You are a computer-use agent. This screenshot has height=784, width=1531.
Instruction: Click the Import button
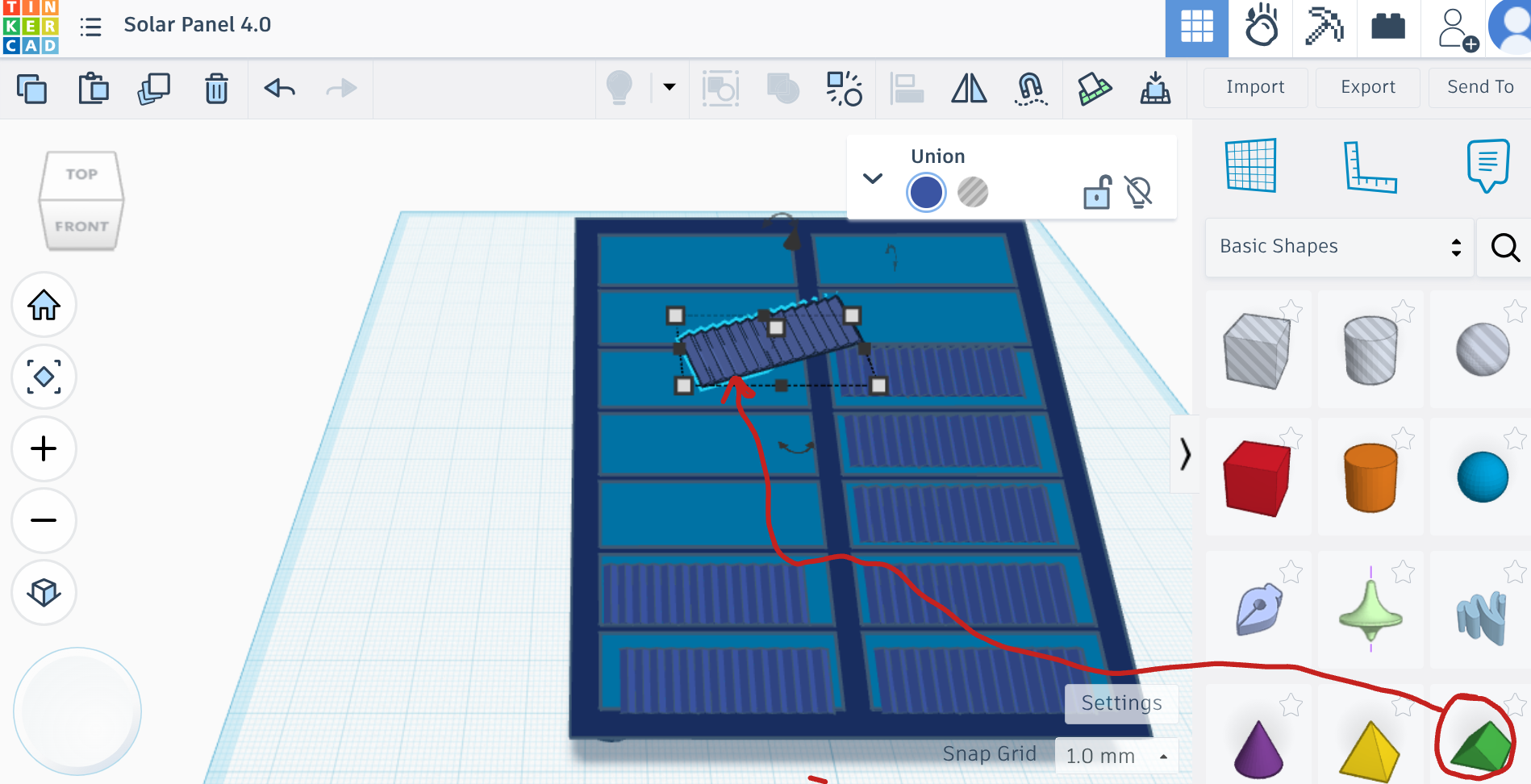click(1255, 87)
